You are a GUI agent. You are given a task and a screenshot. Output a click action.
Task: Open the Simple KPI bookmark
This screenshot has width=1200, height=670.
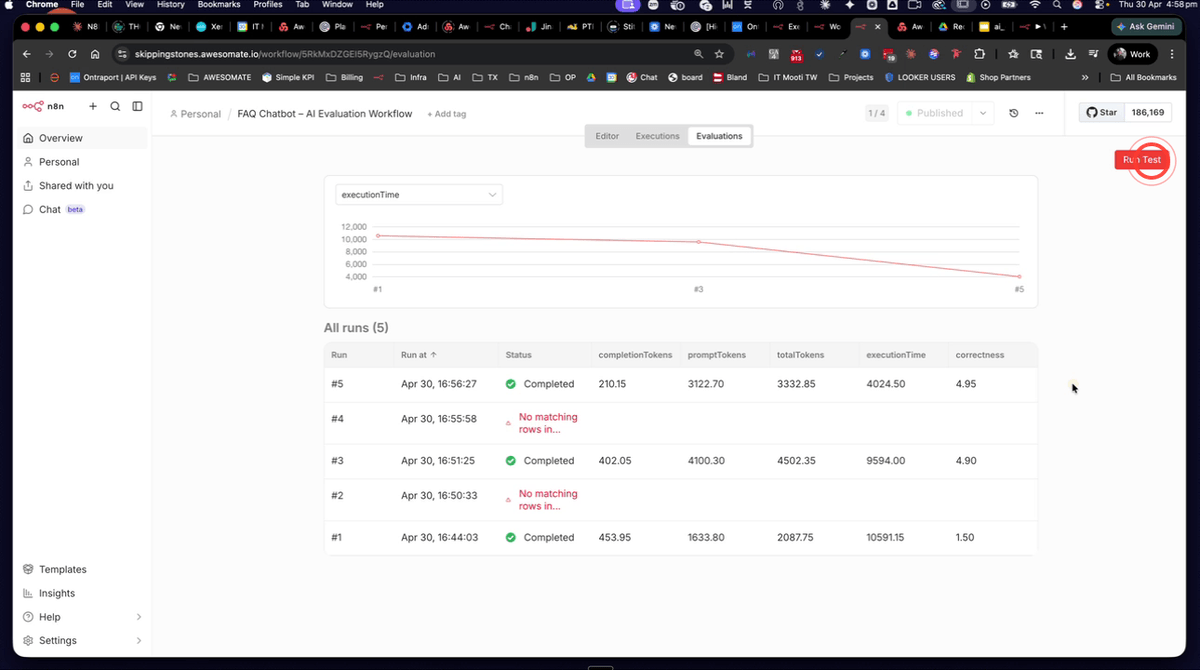tap(287, 77)
